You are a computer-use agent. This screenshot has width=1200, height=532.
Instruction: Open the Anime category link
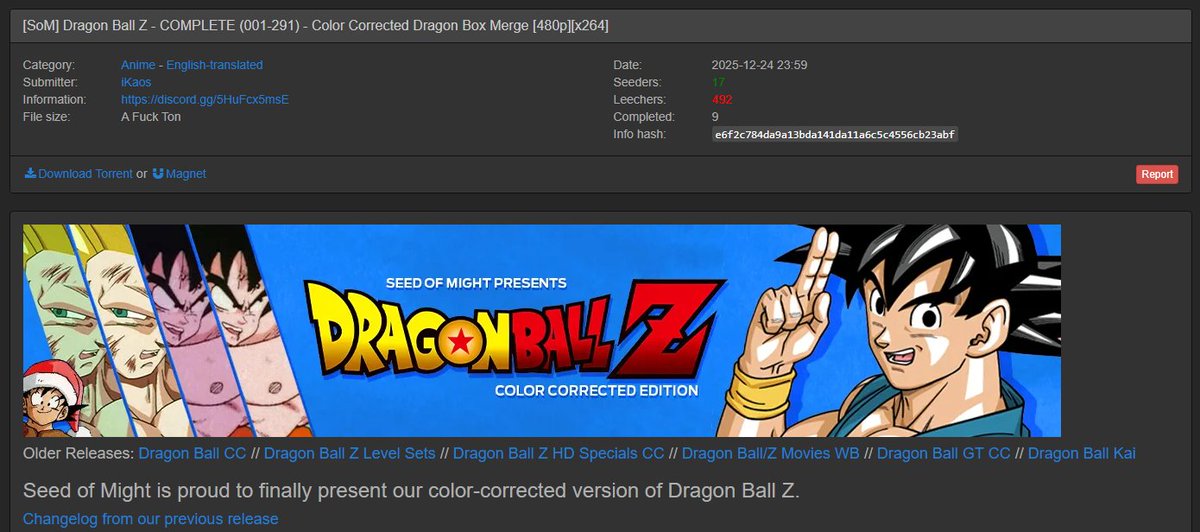coord(138,65)
